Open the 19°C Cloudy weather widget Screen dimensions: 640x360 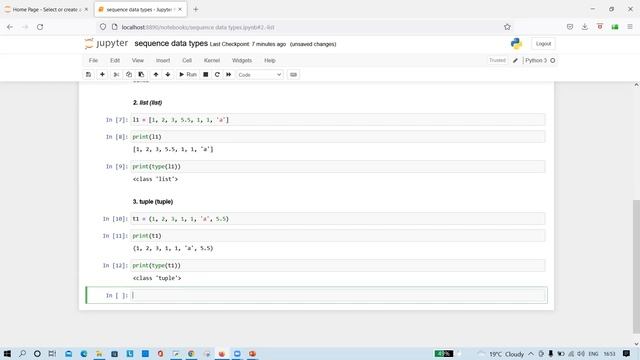501,354
